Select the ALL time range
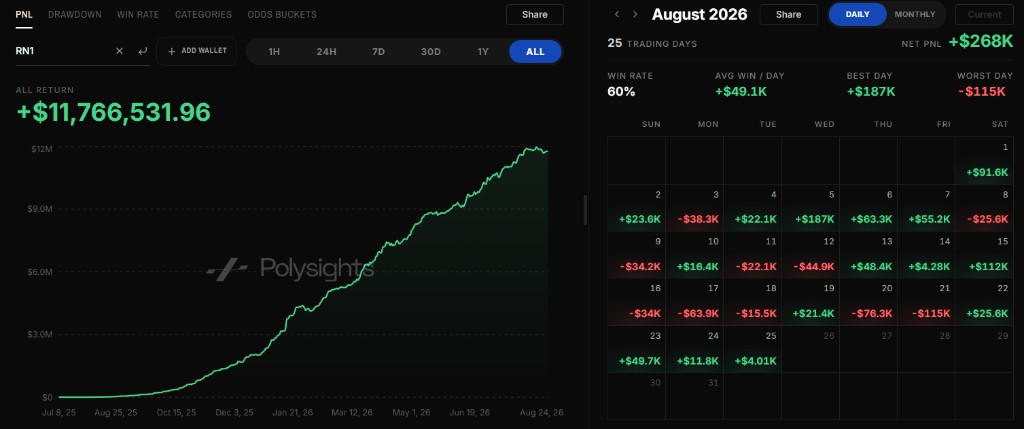The width and height of the screenshot is (1024, 429). (535, 52)
